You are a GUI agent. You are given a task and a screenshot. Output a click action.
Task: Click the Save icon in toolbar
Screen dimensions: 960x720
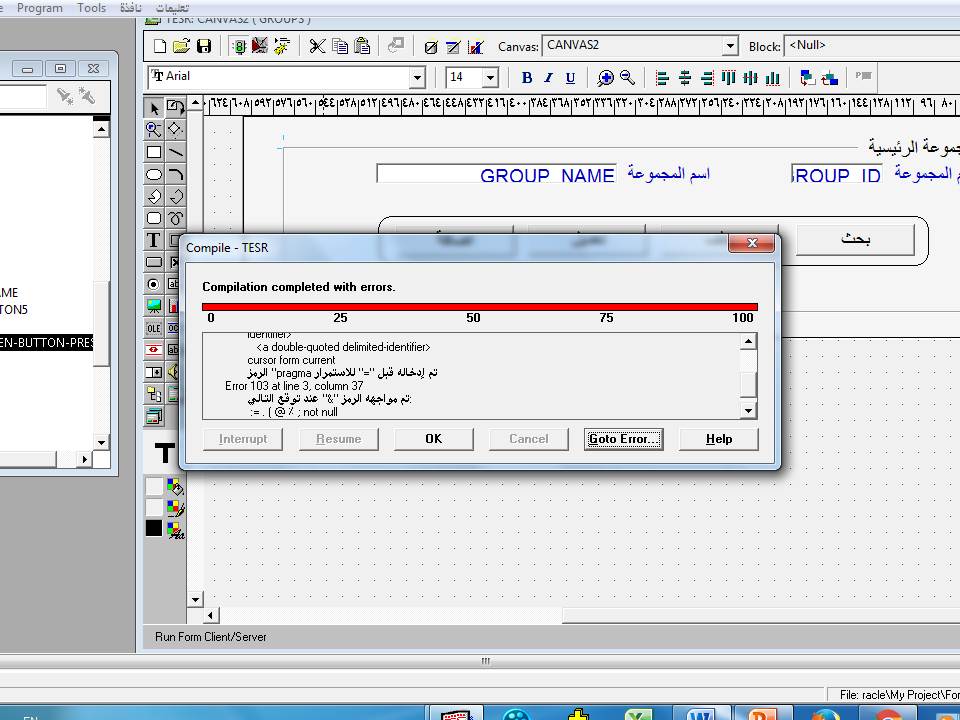pyautogui.click(x=204, y=46)
